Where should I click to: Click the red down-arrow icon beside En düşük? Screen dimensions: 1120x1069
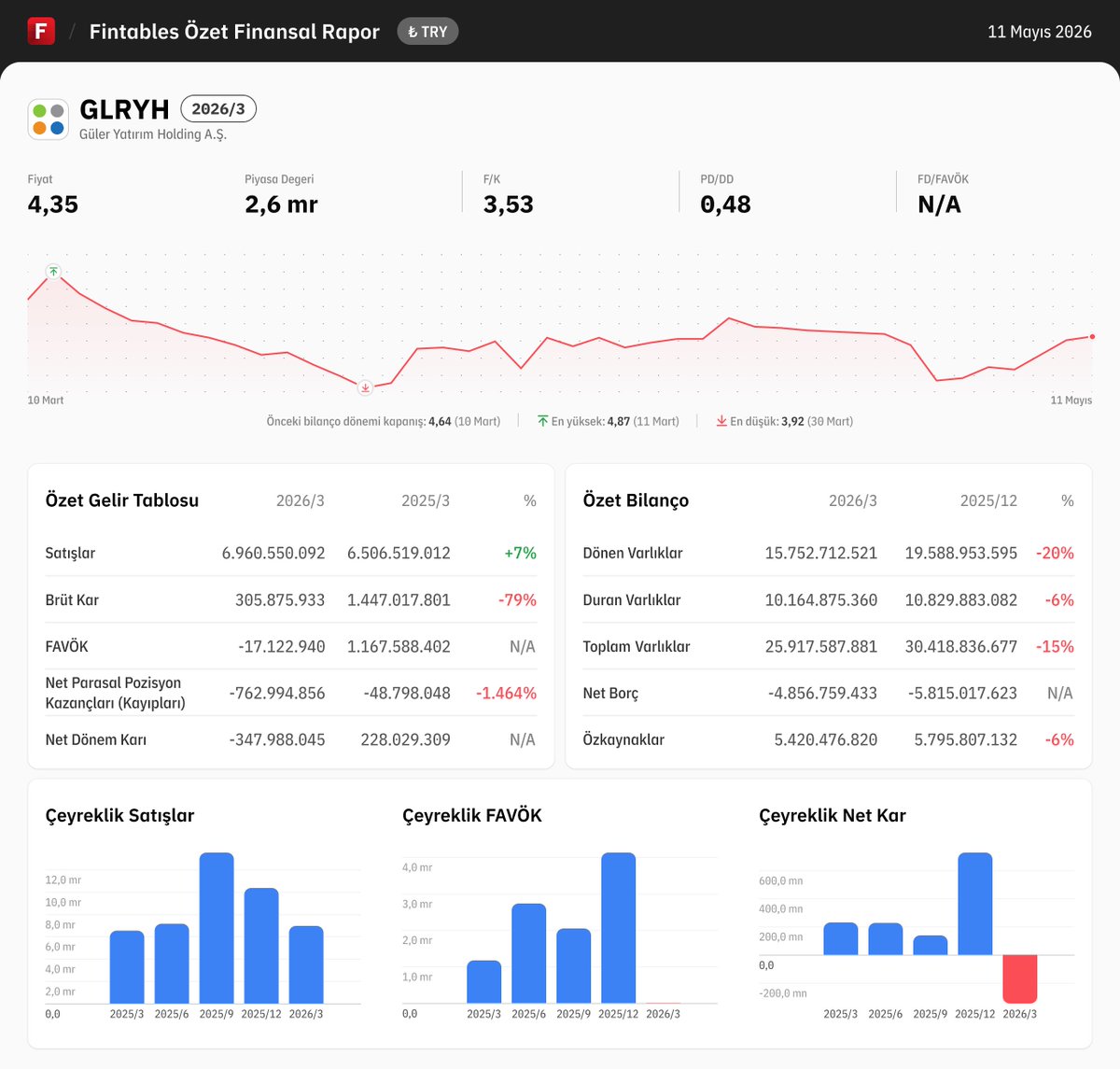pyautogui.click(x=721, y=421)
